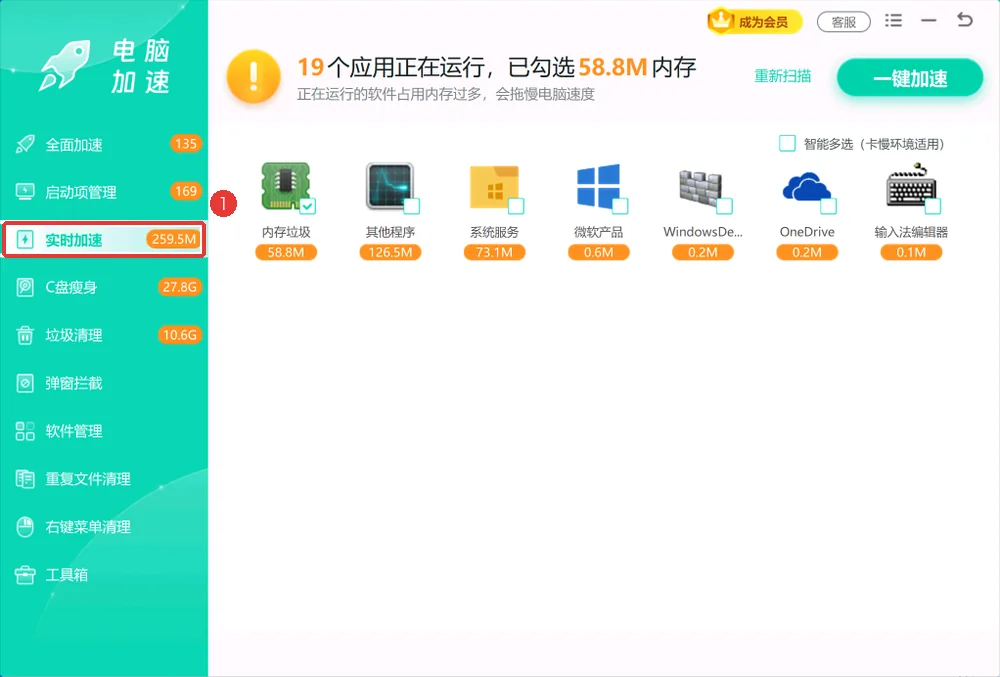Click the 内存垃圾 memory chip icon

coord(285,186)
